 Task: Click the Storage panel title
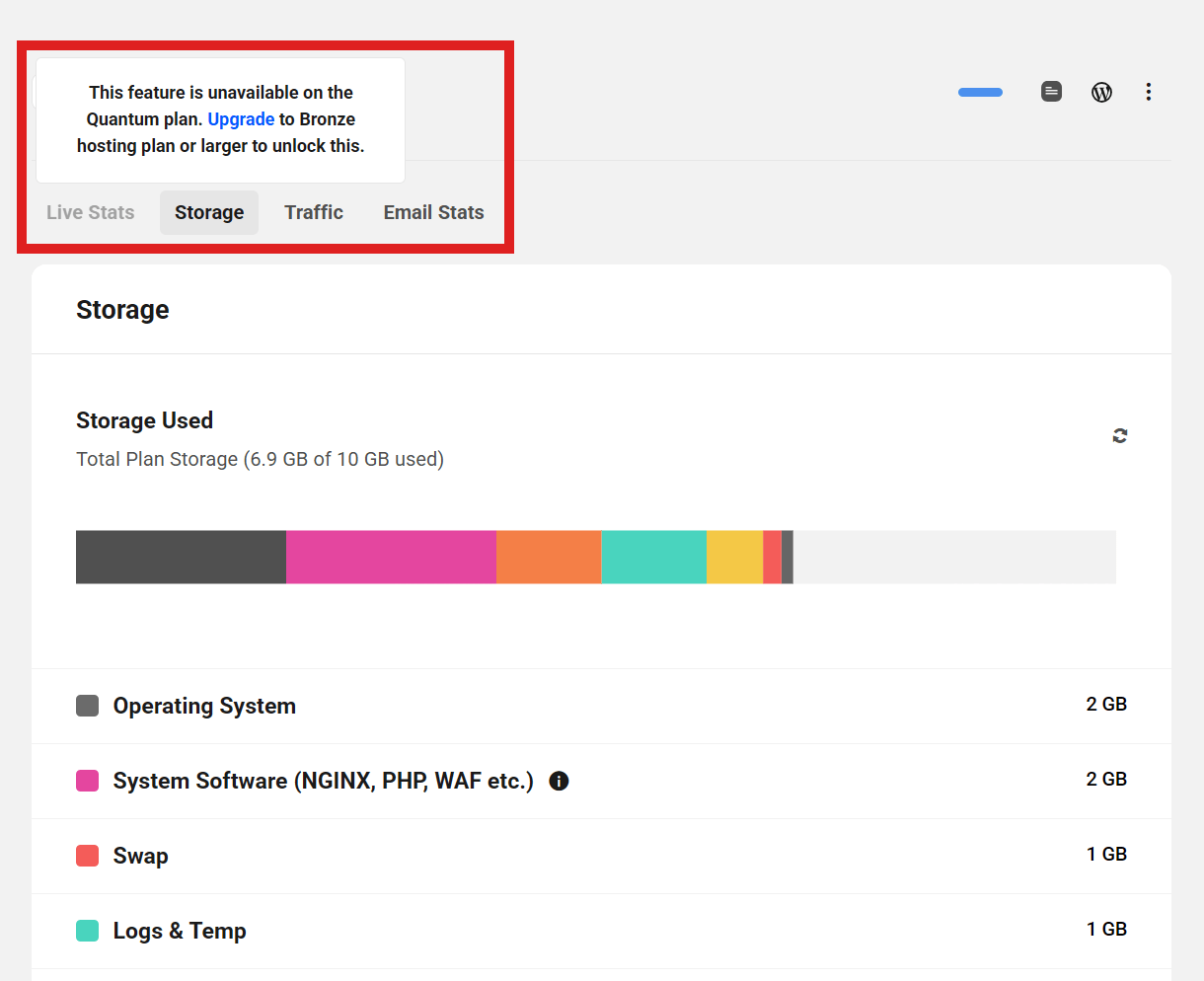click(122, 310)
